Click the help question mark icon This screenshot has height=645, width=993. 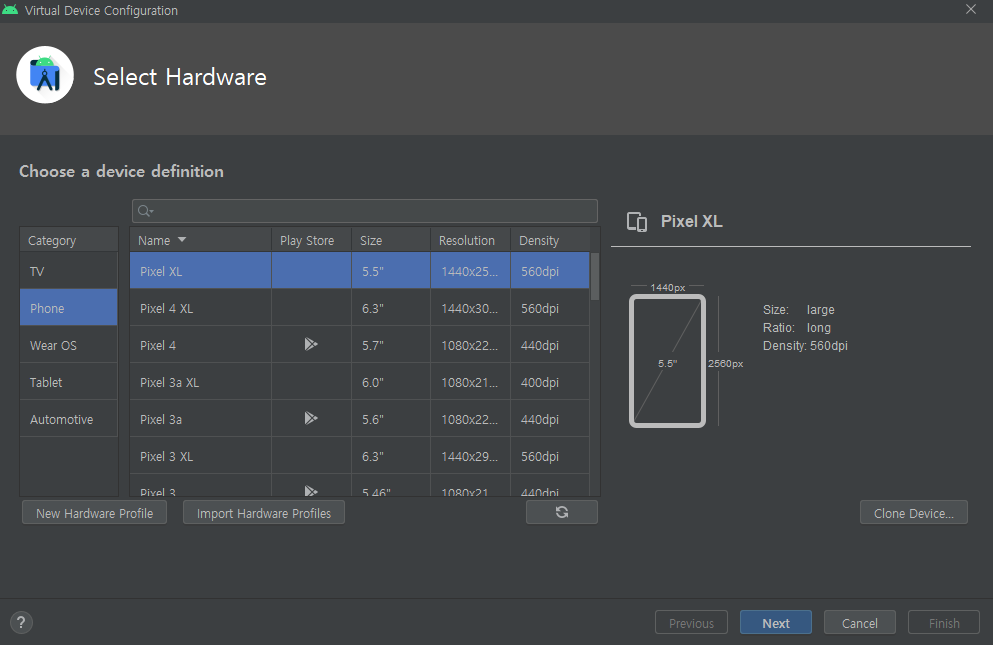click(x=21, y=622)
